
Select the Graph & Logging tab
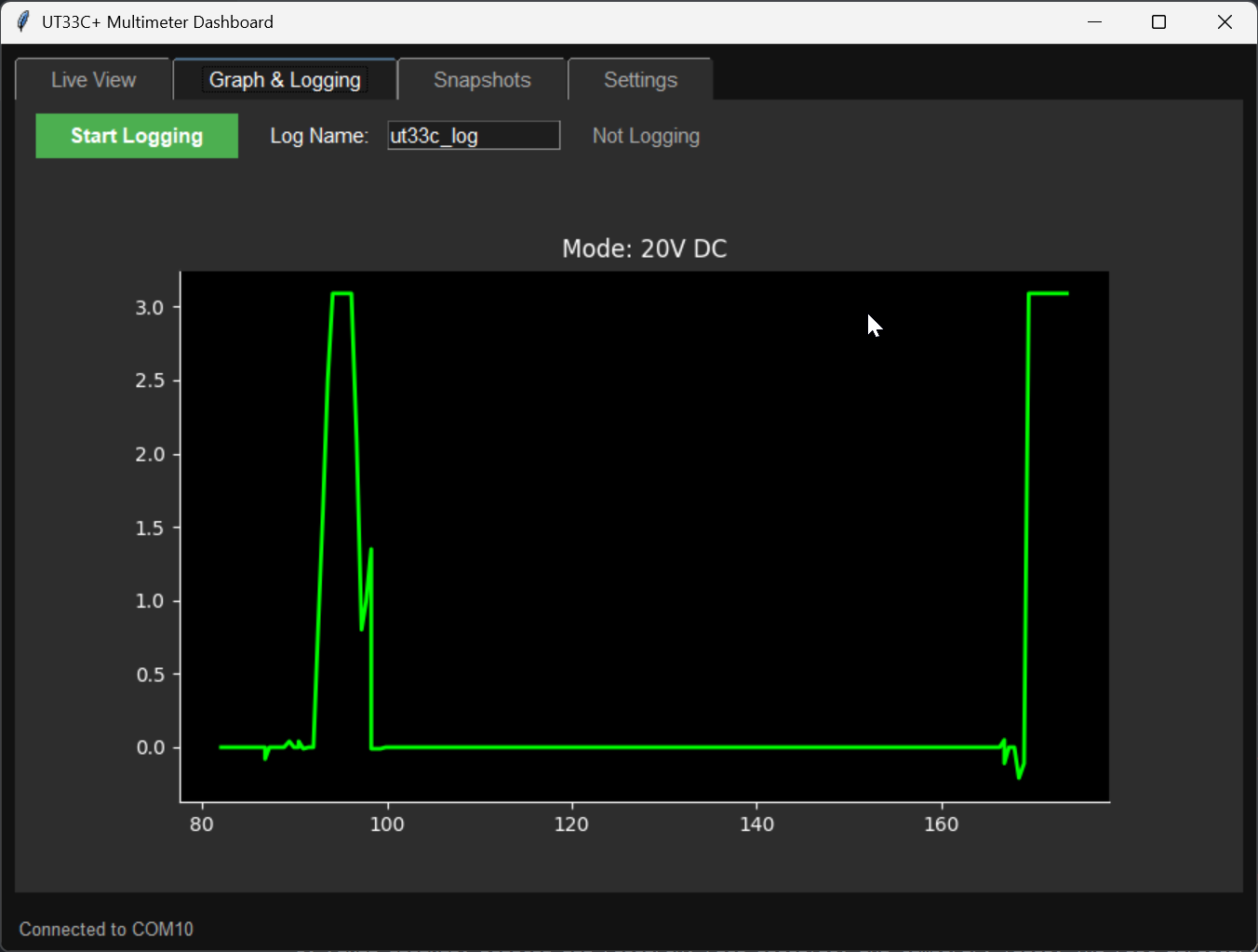[285, 79]
